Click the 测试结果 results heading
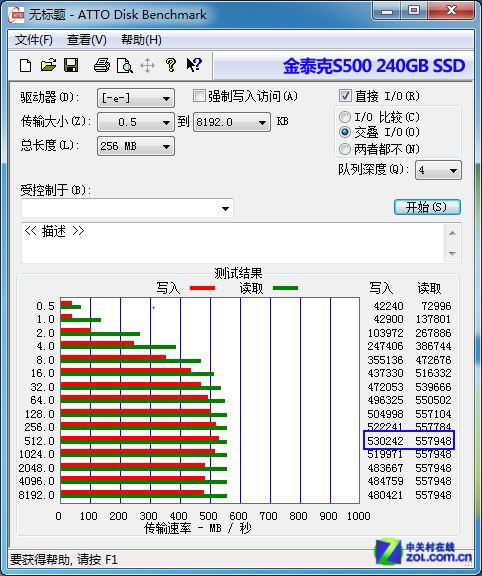This screenshot has width=482, height=576. point(238,273)
